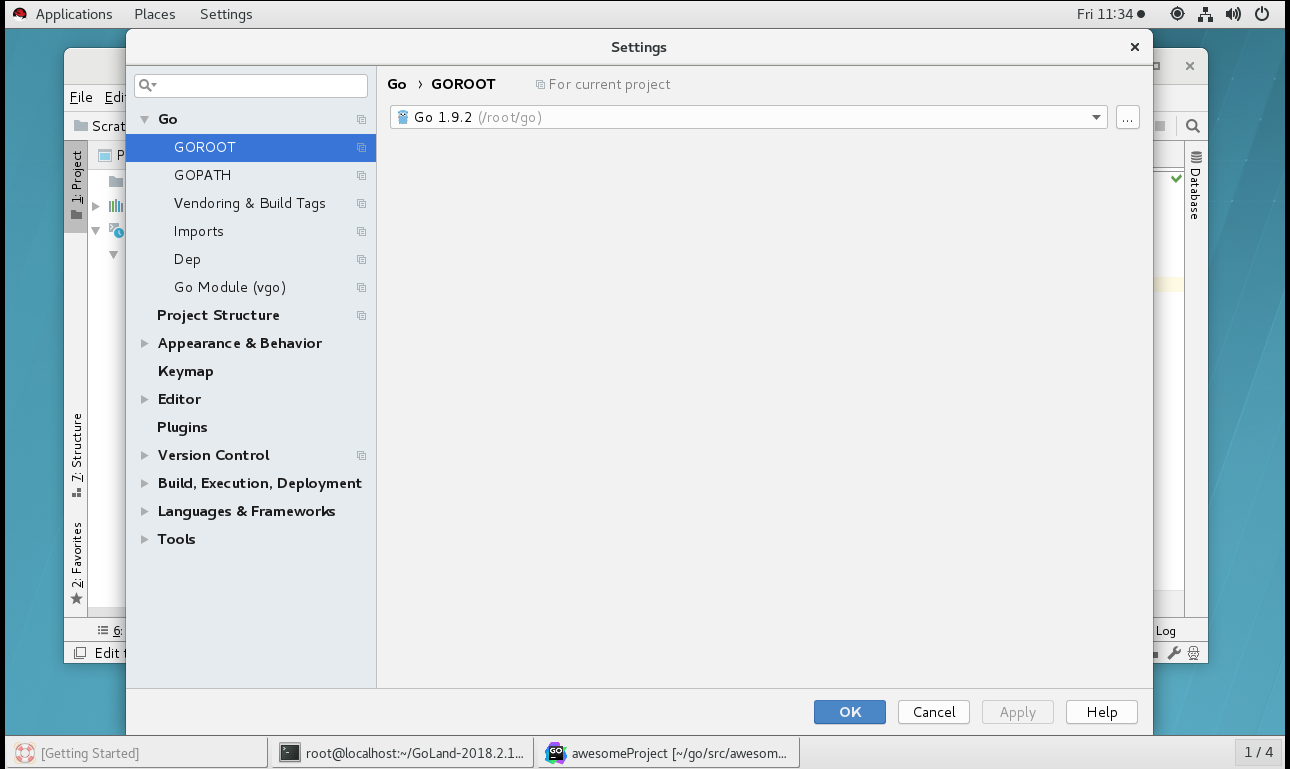Switch to awesomeProject GoLand taskbar entry
This screenshot has width=1290, height=769.
click(669, 753)
